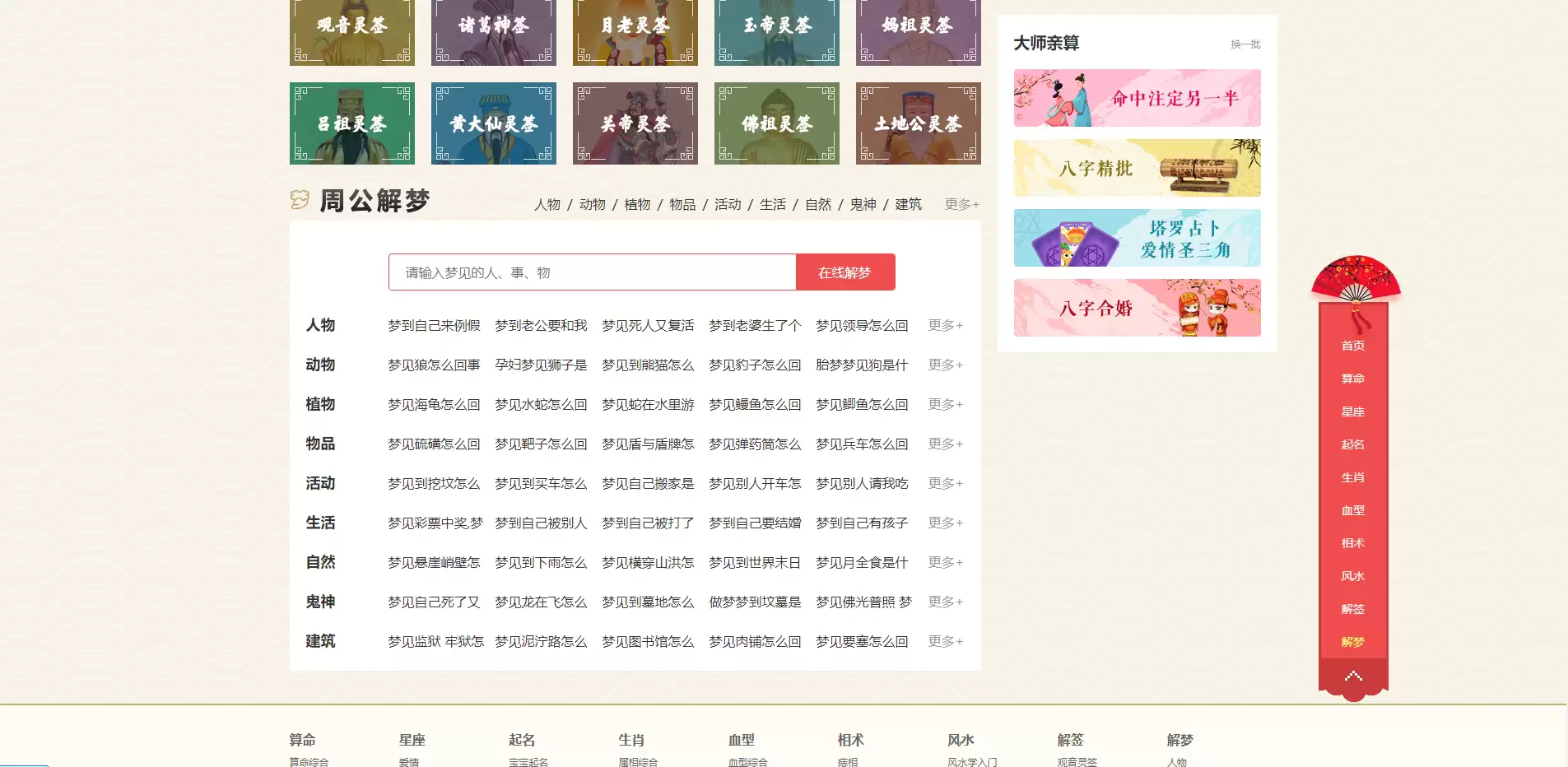1568x767 pixels.
Task: Open the link 梦见图书馆怎么
Action: [x=649, y=641]
